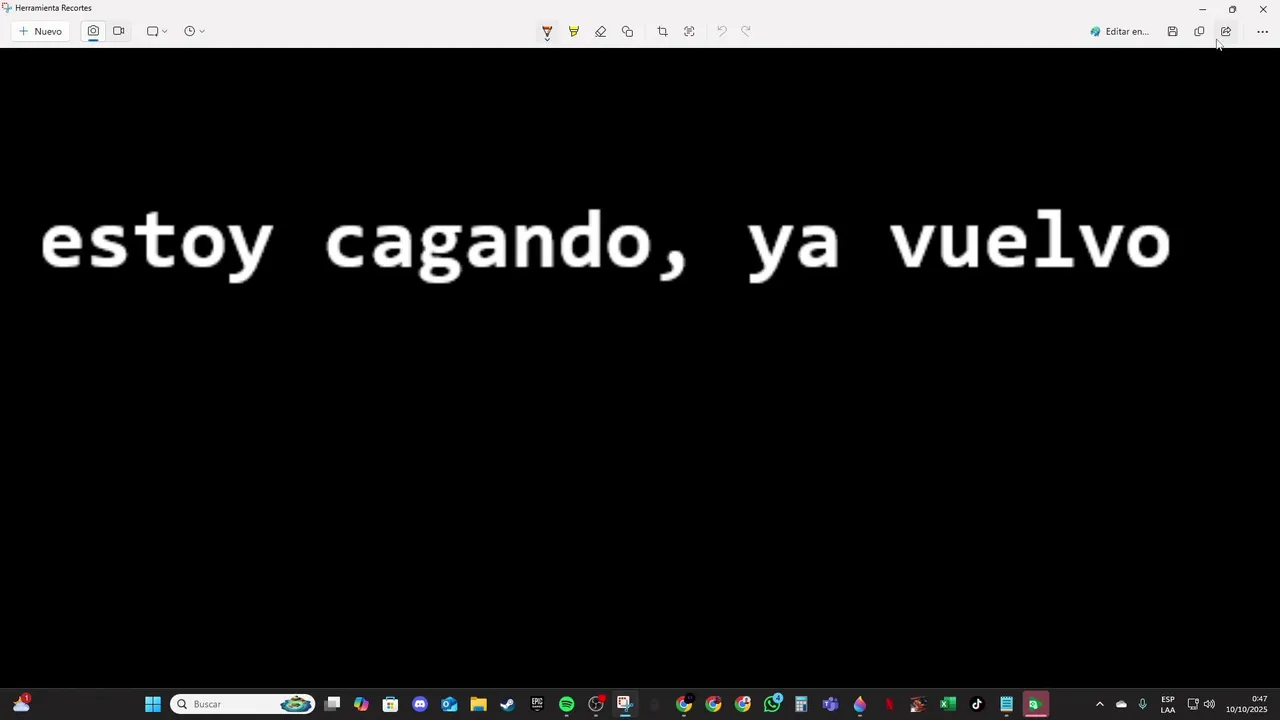Open the clock showing 0:47 10/10/2025

coord(1247,704)
